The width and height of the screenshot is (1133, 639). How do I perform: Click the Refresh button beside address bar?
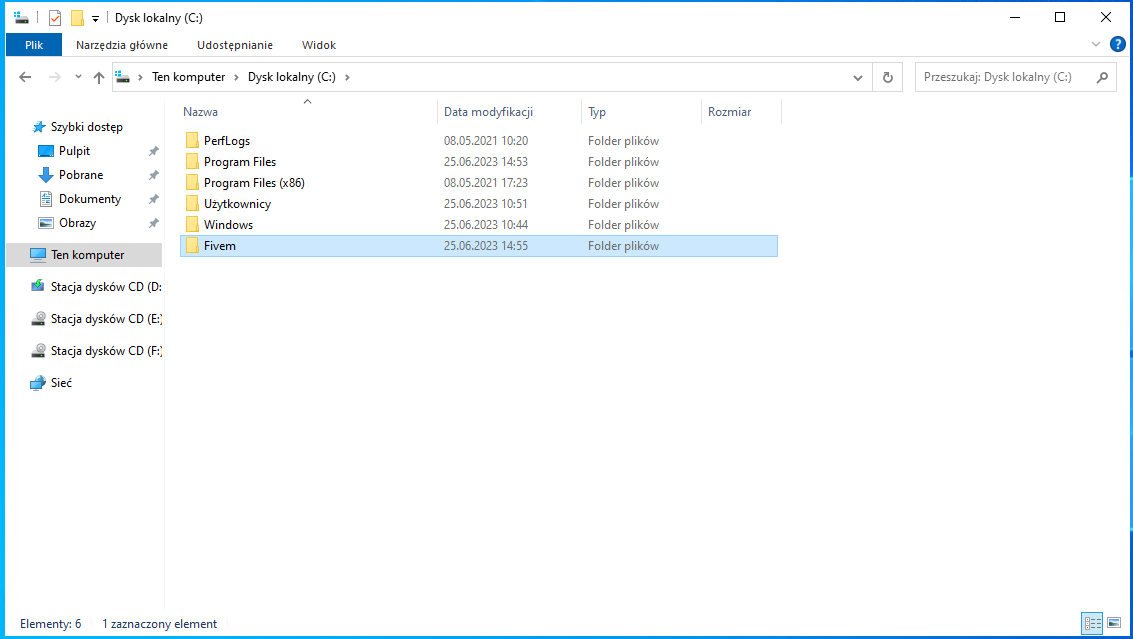(887, 77)
